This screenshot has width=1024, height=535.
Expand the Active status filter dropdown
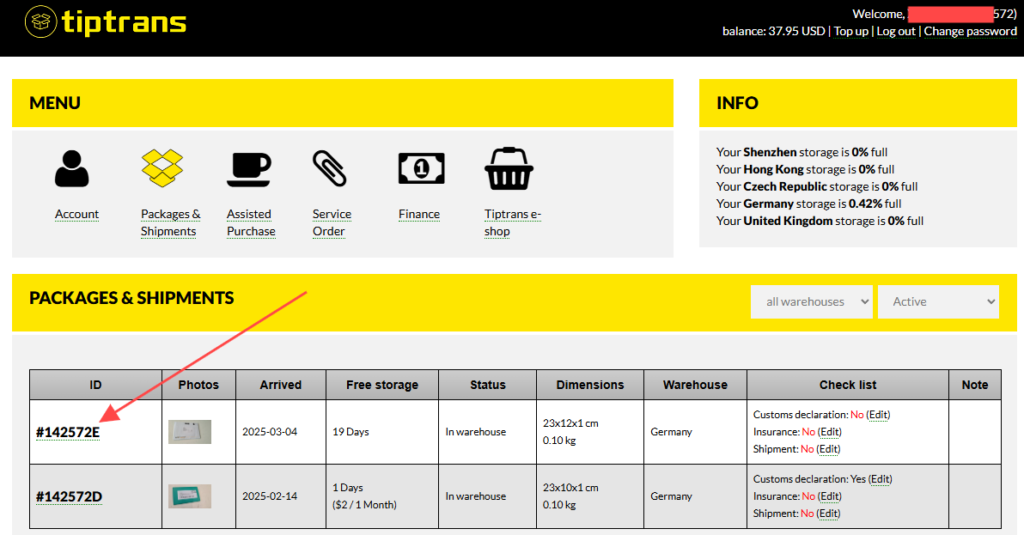[938, 302]
